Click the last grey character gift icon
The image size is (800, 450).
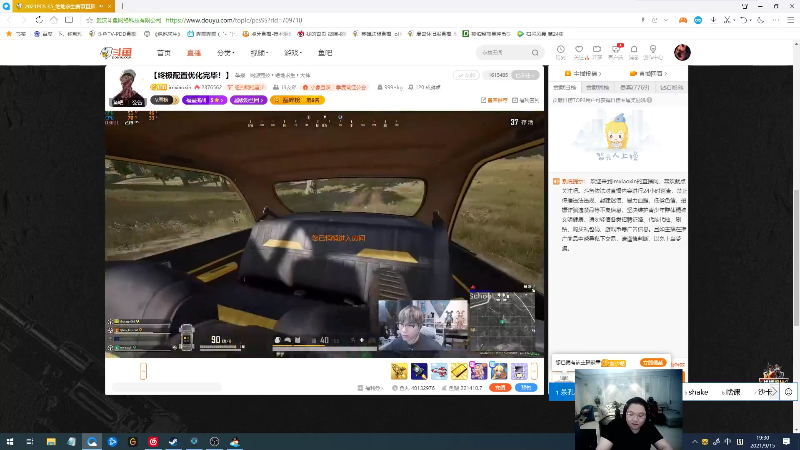click(x=519, y=371)
